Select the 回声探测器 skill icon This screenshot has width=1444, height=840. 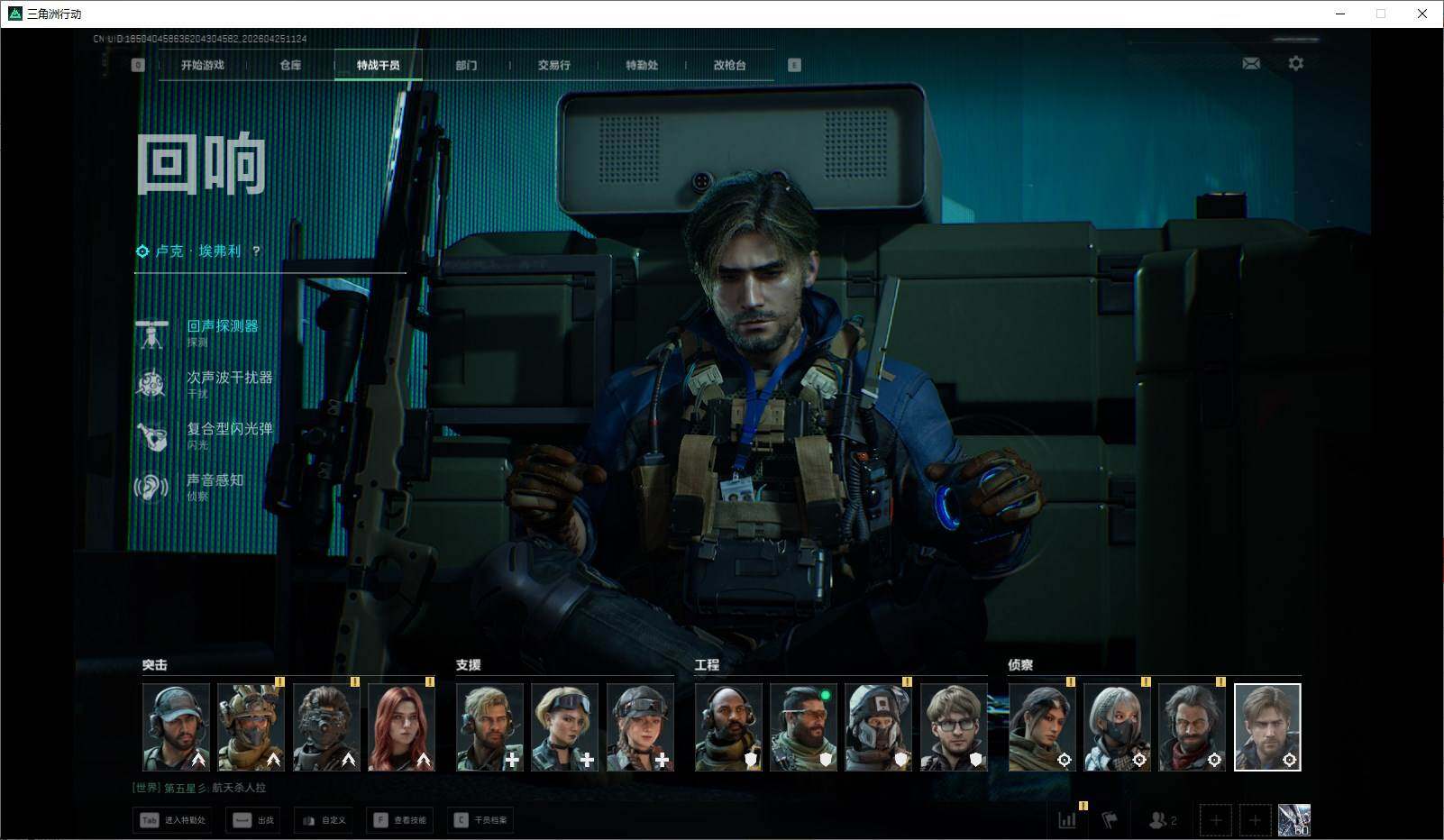click(151, 333)
